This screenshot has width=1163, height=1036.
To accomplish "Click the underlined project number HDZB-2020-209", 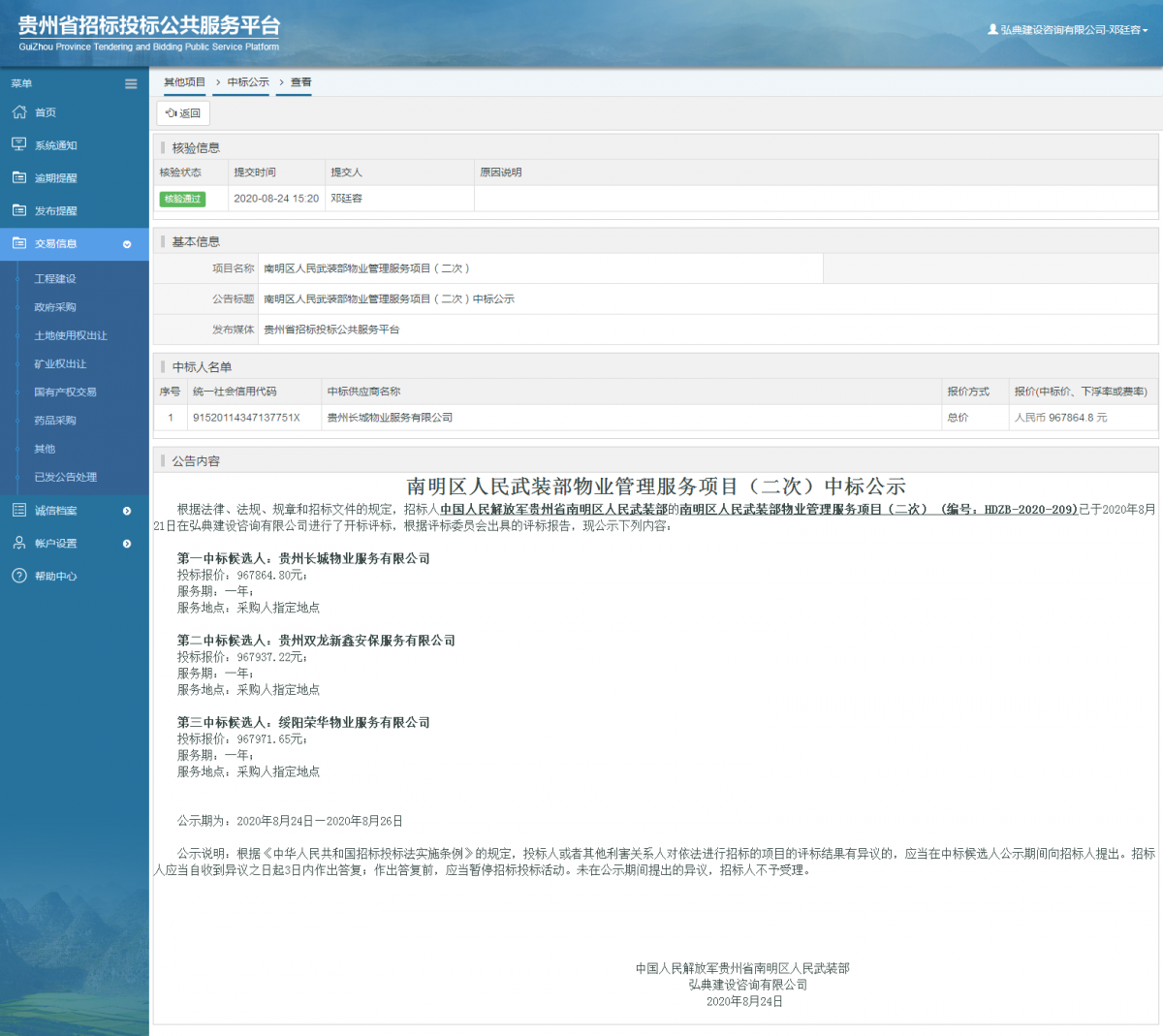I will pos(1029,510).
